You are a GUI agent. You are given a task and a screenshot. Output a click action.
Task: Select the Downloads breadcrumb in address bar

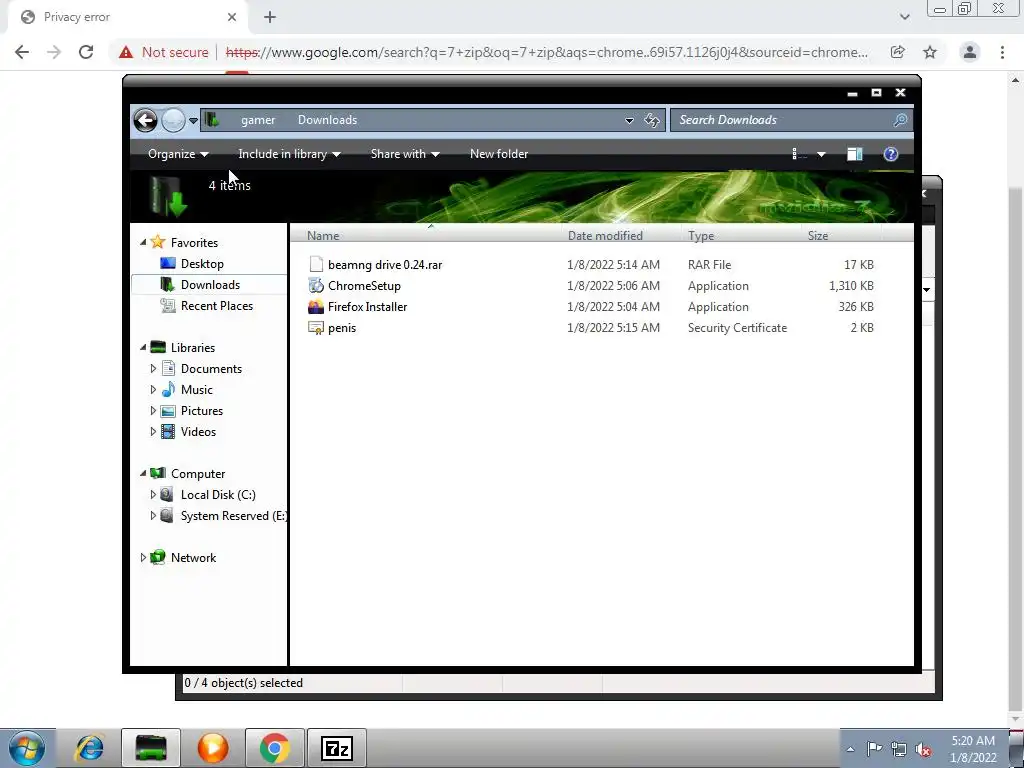coord(327,120)
